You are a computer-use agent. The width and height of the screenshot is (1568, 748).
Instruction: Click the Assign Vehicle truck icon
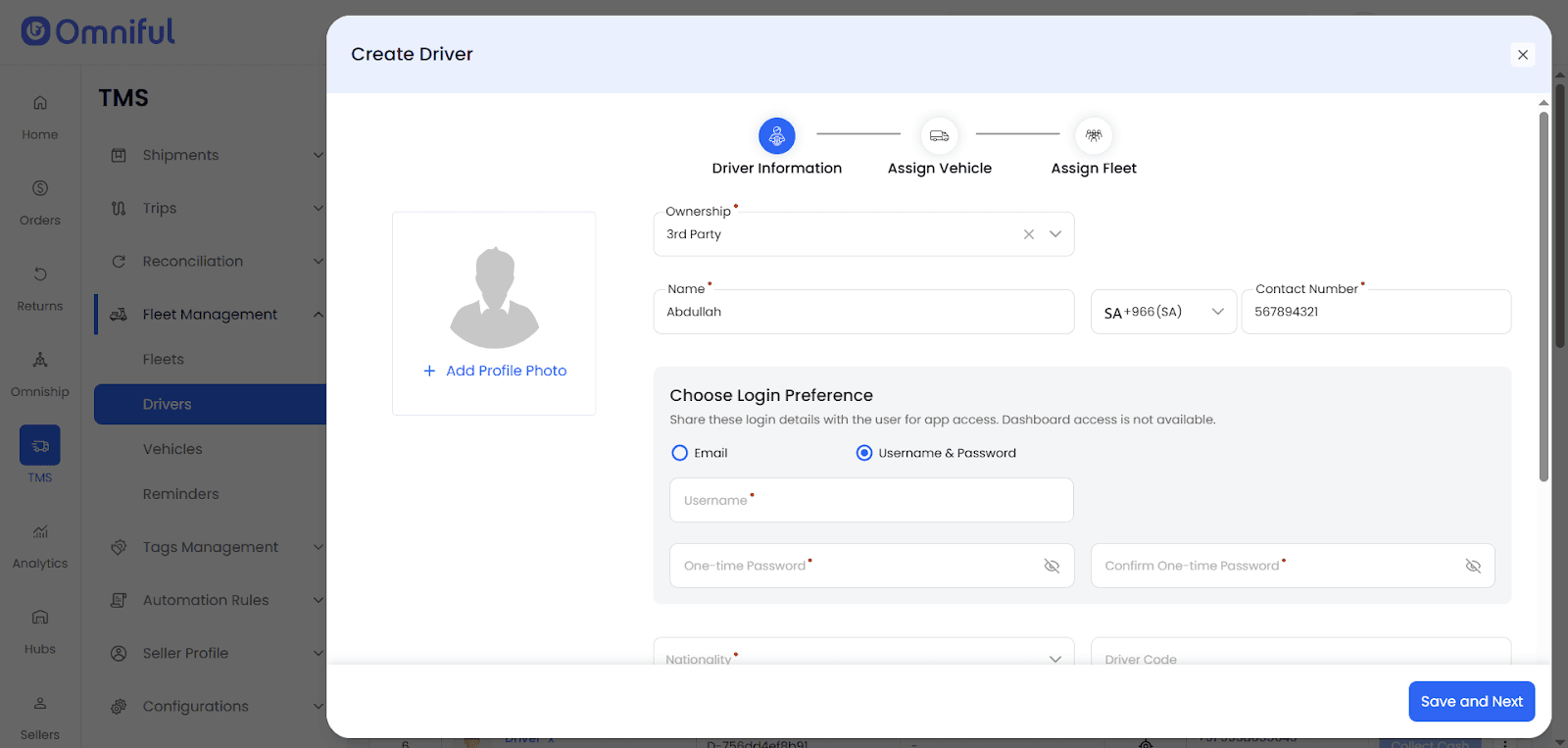coord(939,136)
